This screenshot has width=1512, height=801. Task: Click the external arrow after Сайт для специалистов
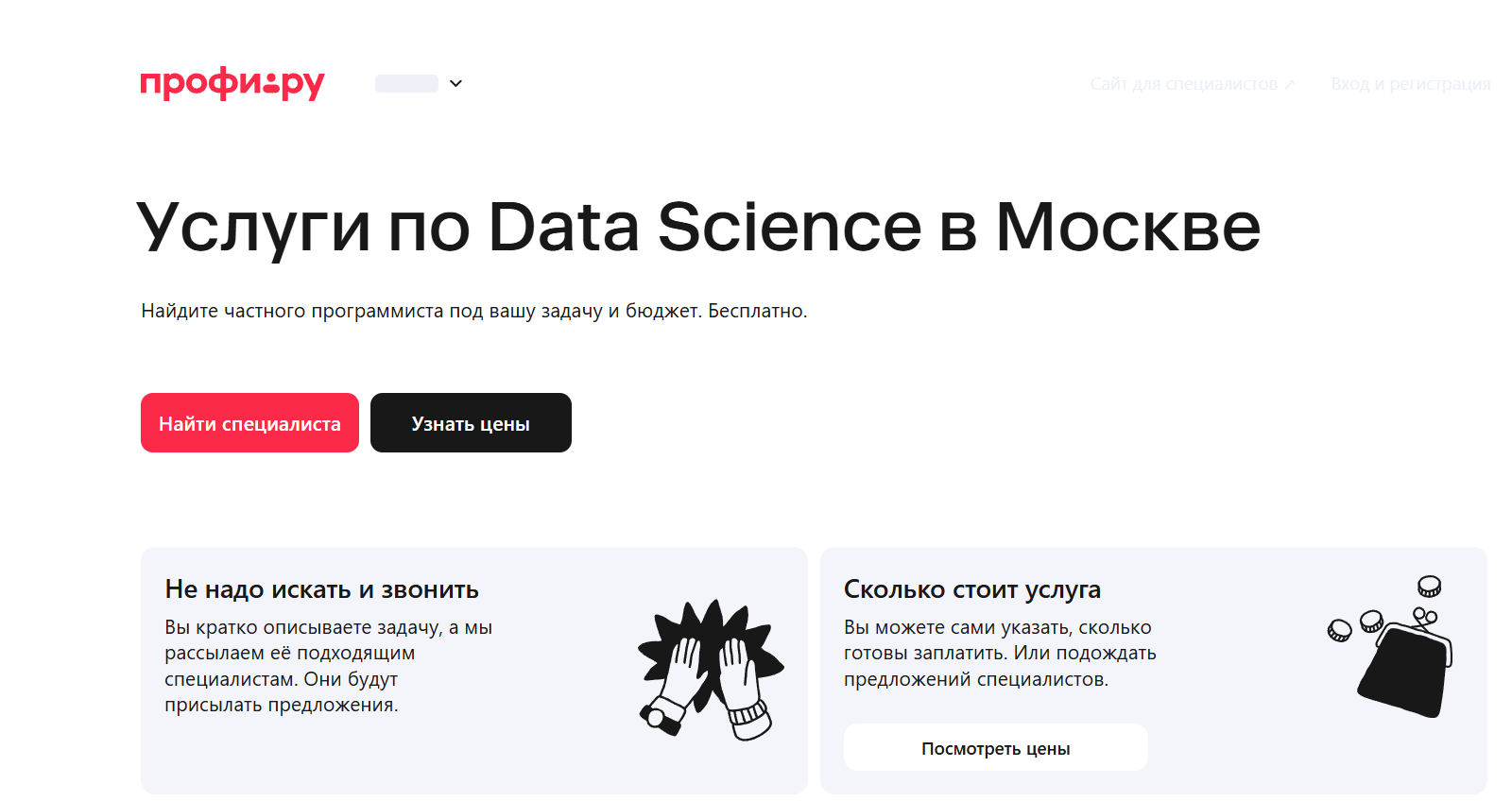[x=1290, y=84]
